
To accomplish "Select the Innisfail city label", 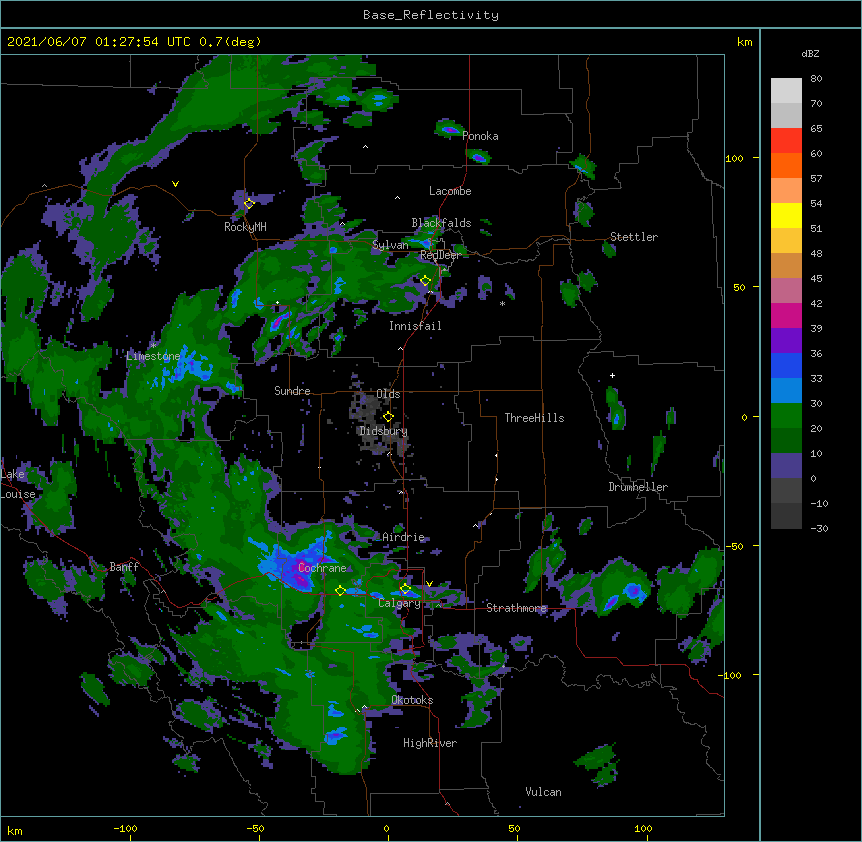I will point(415,326).
